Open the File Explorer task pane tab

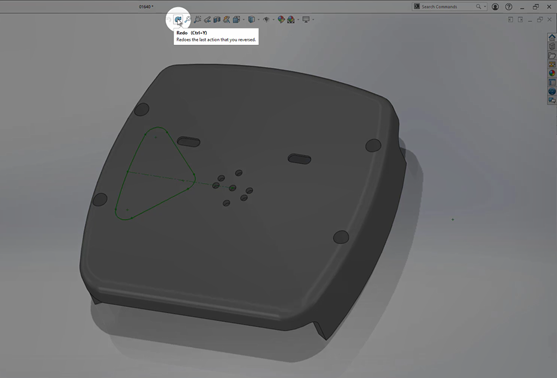point(552,56)
